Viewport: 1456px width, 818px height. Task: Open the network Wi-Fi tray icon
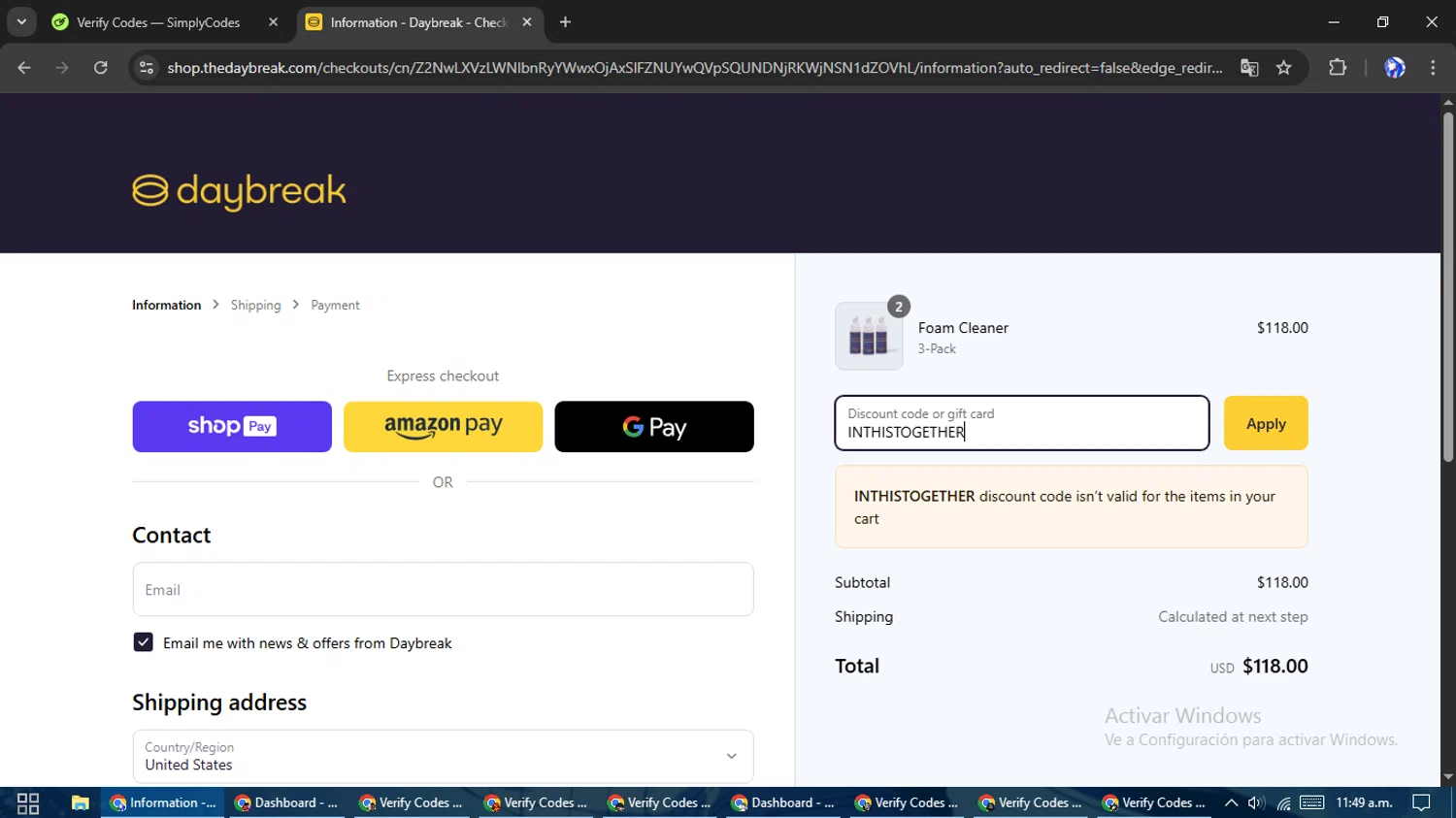tap(1283, 802)
